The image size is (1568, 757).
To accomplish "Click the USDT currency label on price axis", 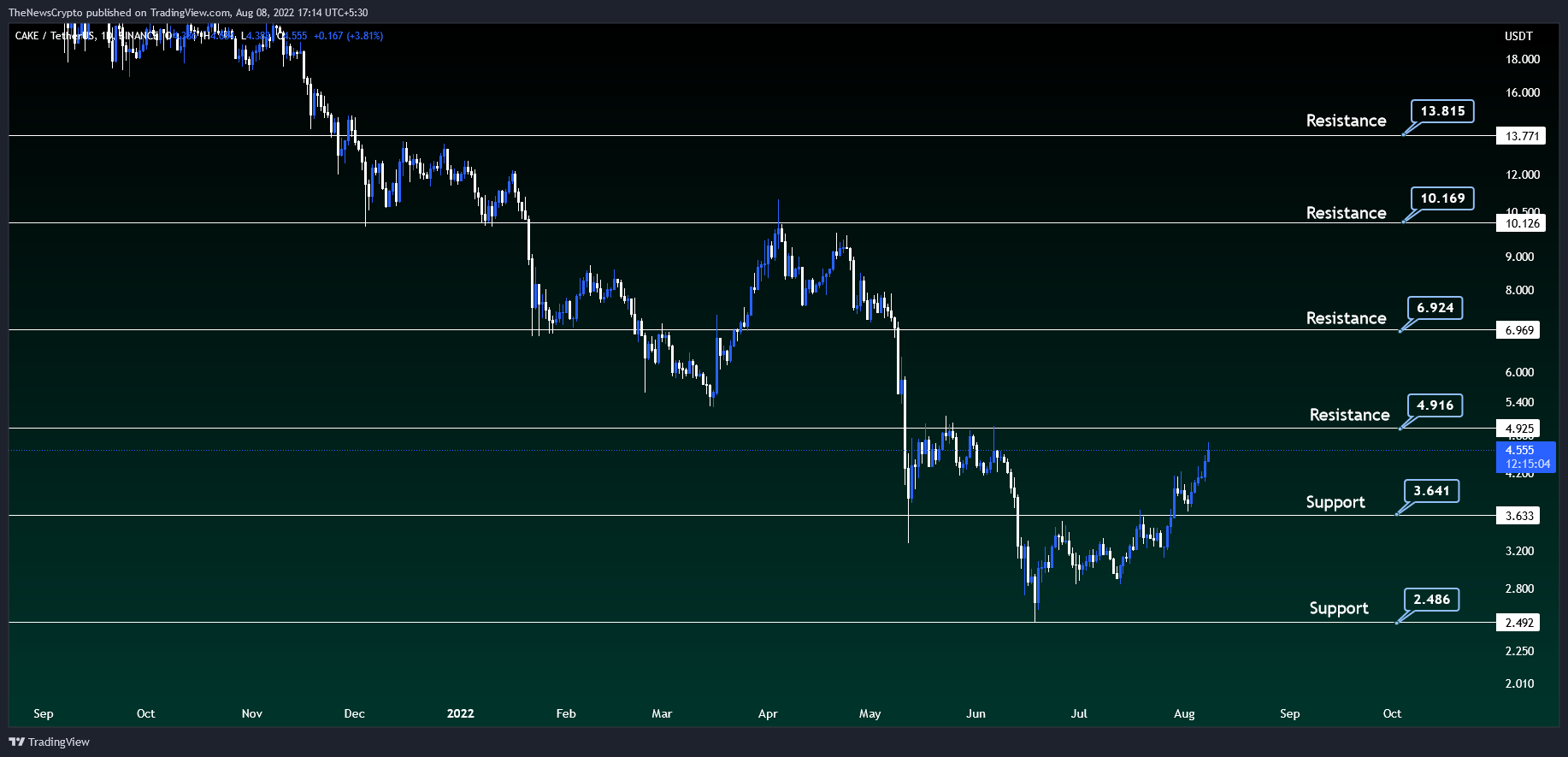I will 1518,36.
